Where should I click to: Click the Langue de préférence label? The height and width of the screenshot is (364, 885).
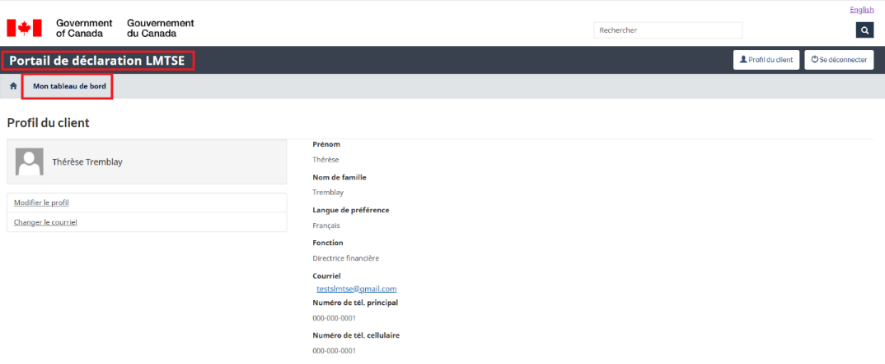click(351, 210)
